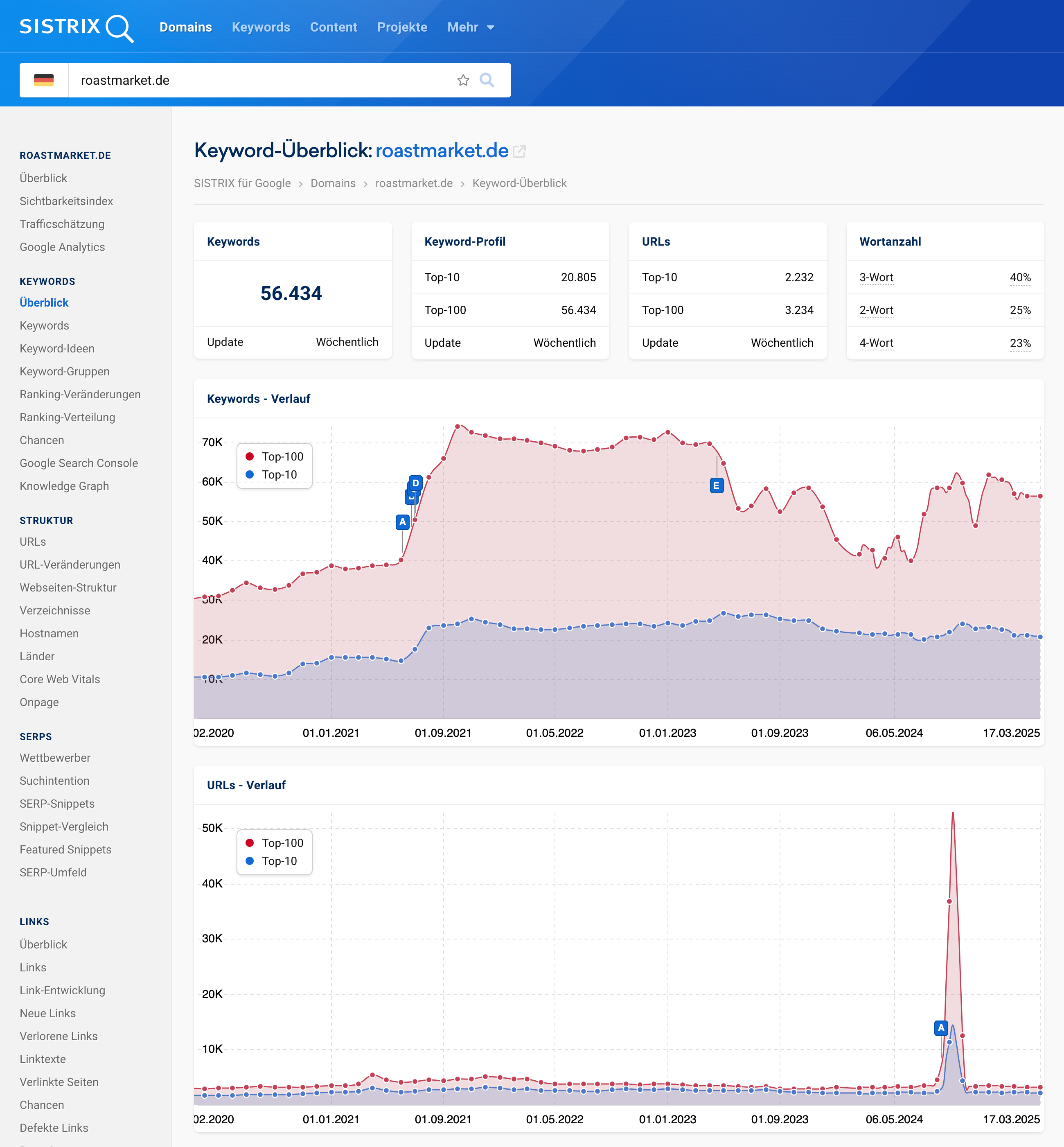Click the Domains breadcrumb link
Image resolution: width=1064 pixels, height=1147 pixels.
tap(333, 183)
